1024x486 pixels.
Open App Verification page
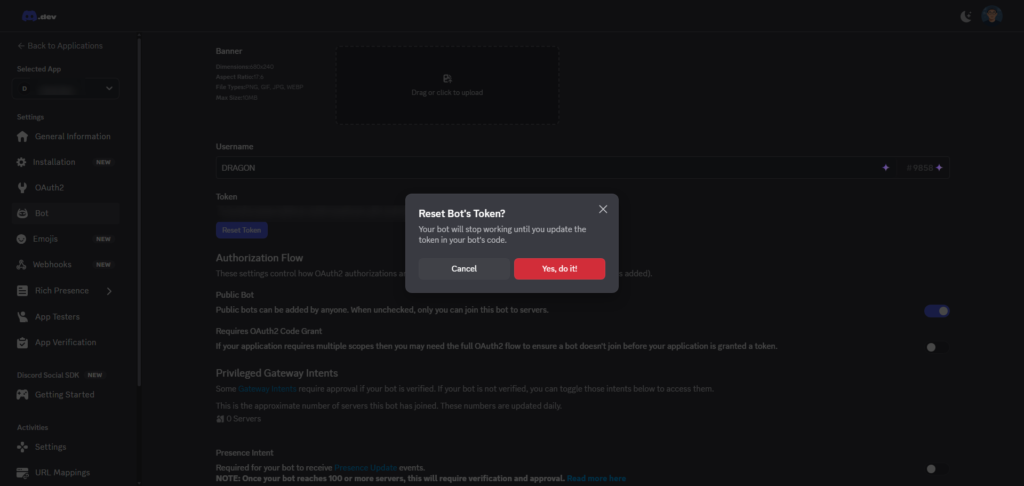(66, 342)
